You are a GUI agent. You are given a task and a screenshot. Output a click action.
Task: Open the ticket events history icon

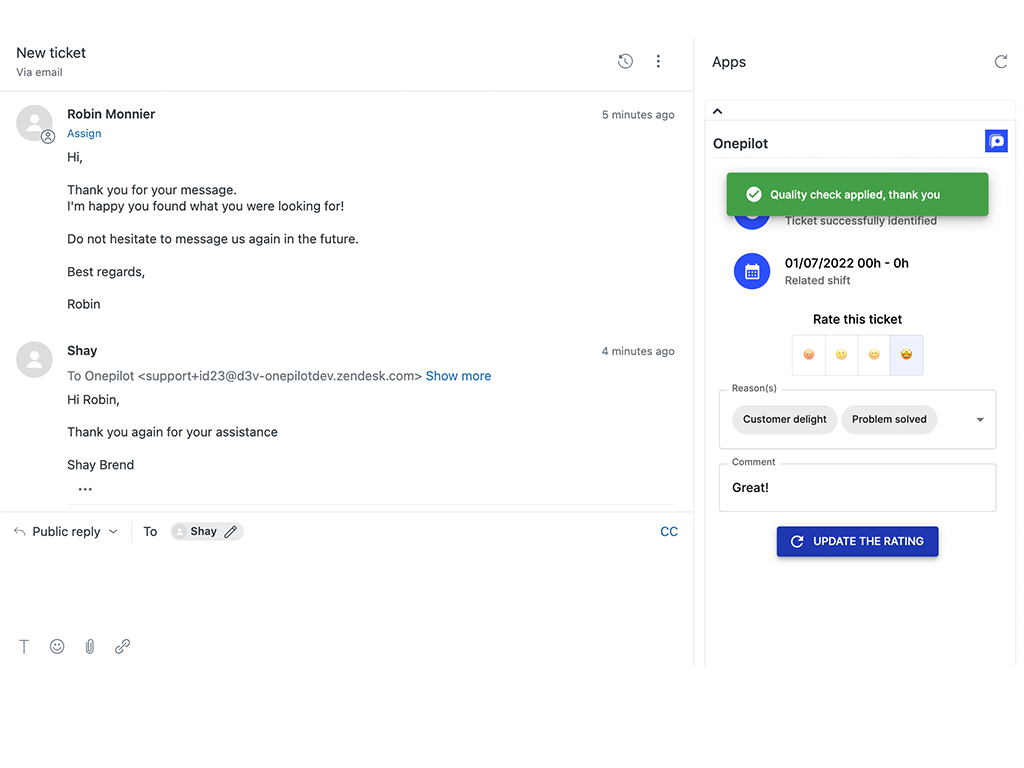[x=625, y=61]
